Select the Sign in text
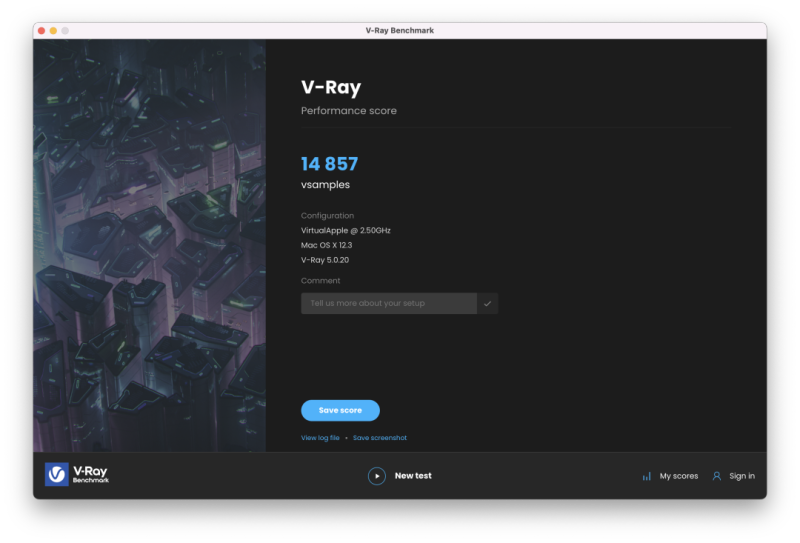 [x=742, y=476]
